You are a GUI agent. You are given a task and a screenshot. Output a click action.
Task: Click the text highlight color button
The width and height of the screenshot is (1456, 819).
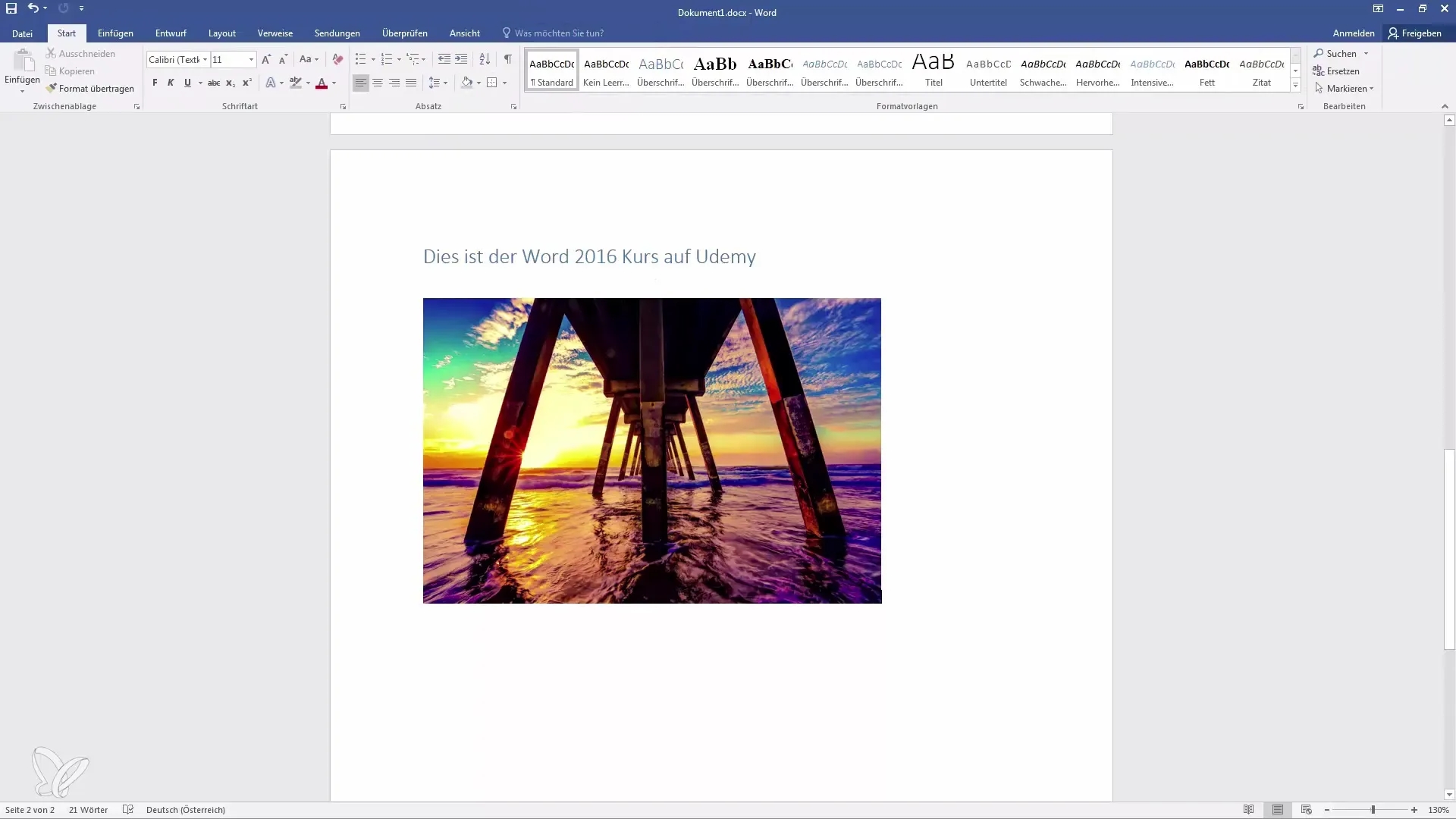pos(296,83)
